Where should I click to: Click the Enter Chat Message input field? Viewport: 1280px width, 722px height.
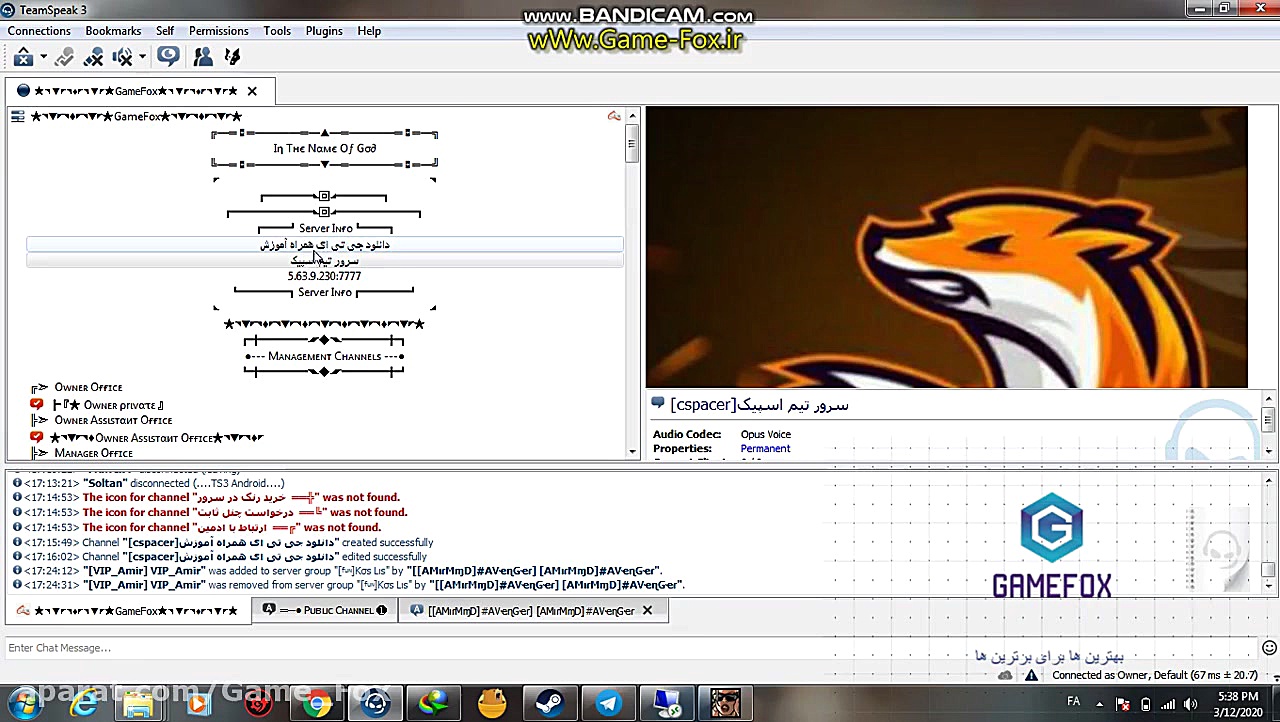[x=630, y=648]
